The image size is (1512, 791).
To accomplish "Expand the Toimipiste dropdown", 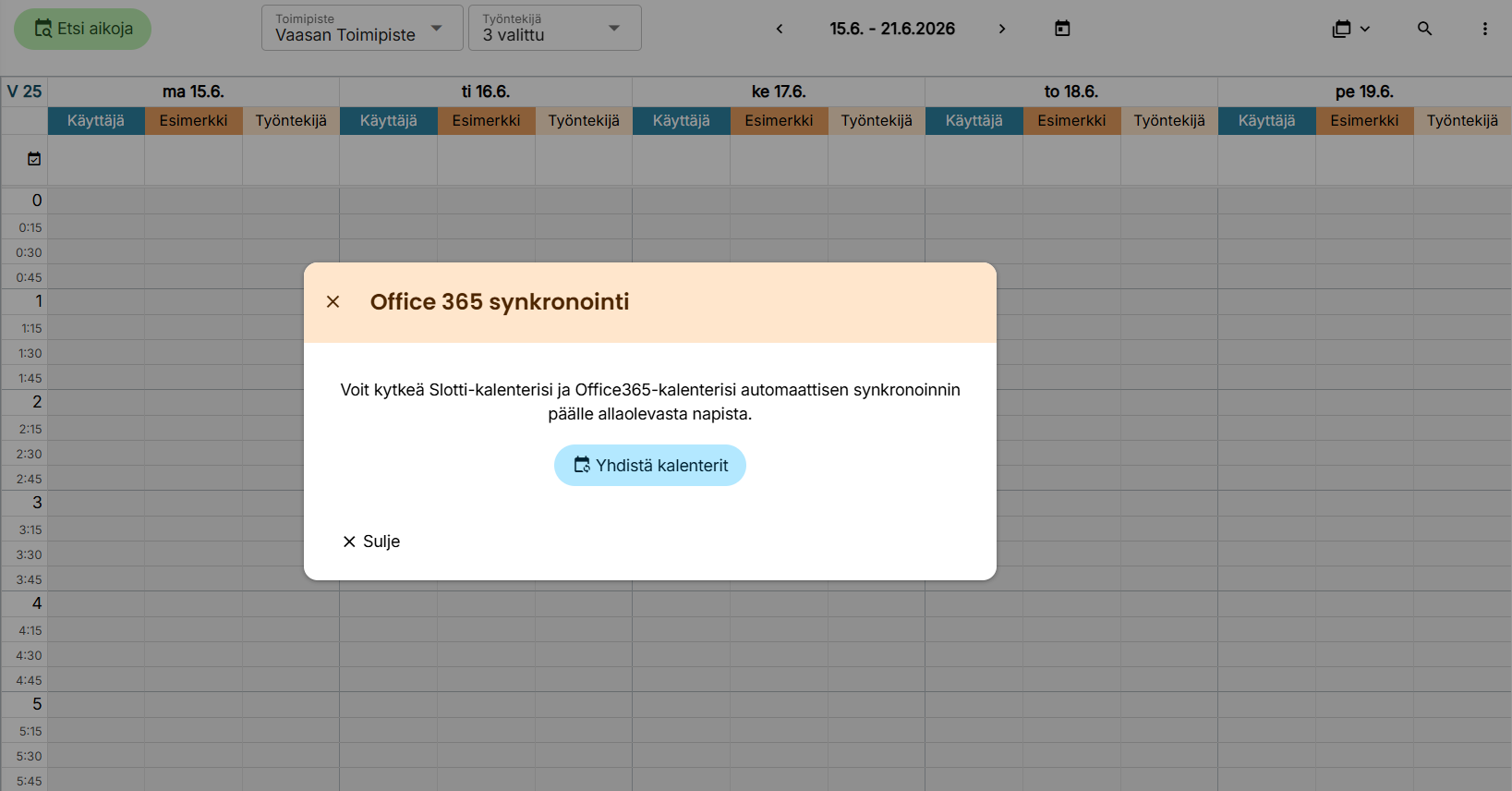I will click(x=362, y=28).
